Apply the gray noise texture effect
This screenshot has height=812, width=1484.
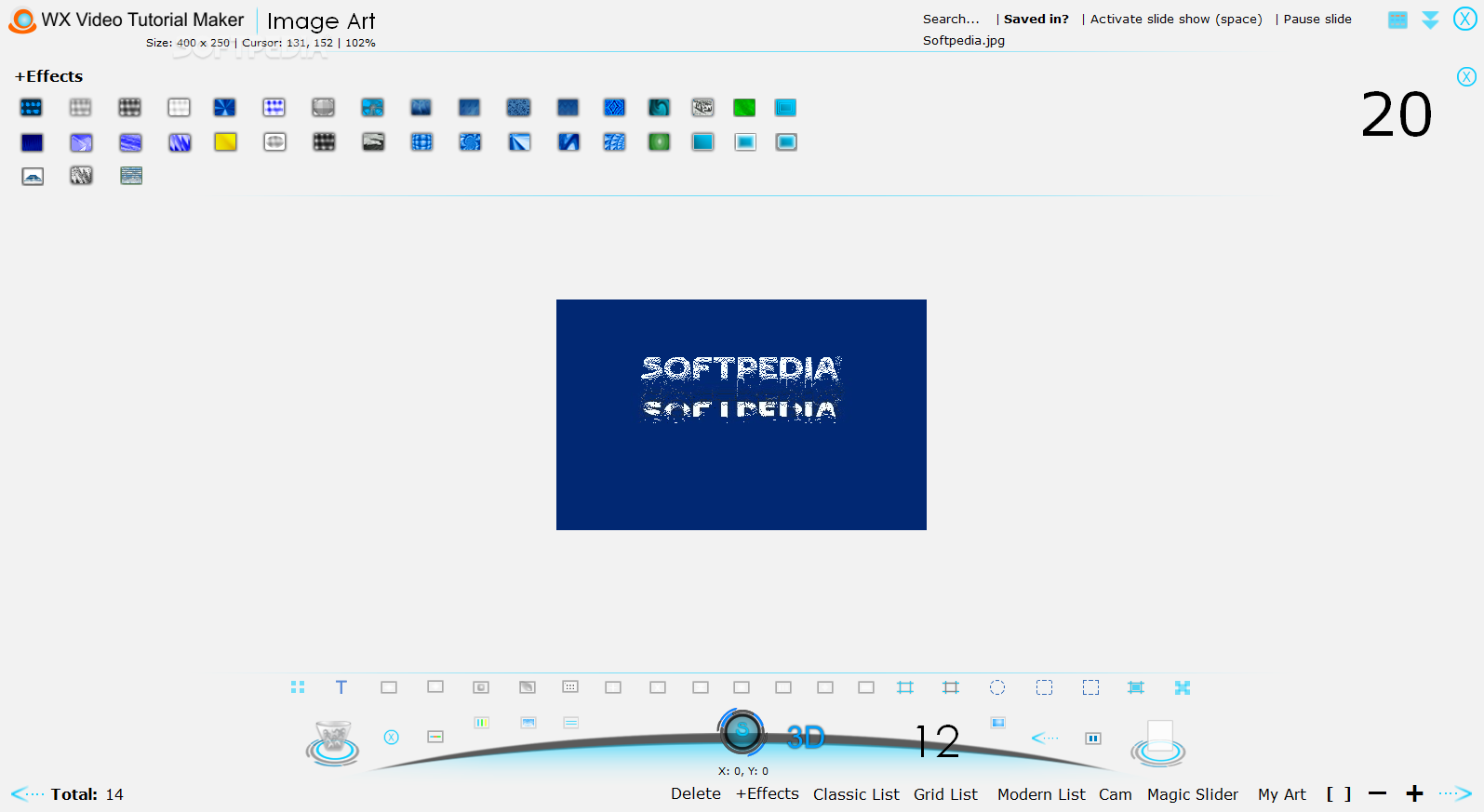[81, 176]
